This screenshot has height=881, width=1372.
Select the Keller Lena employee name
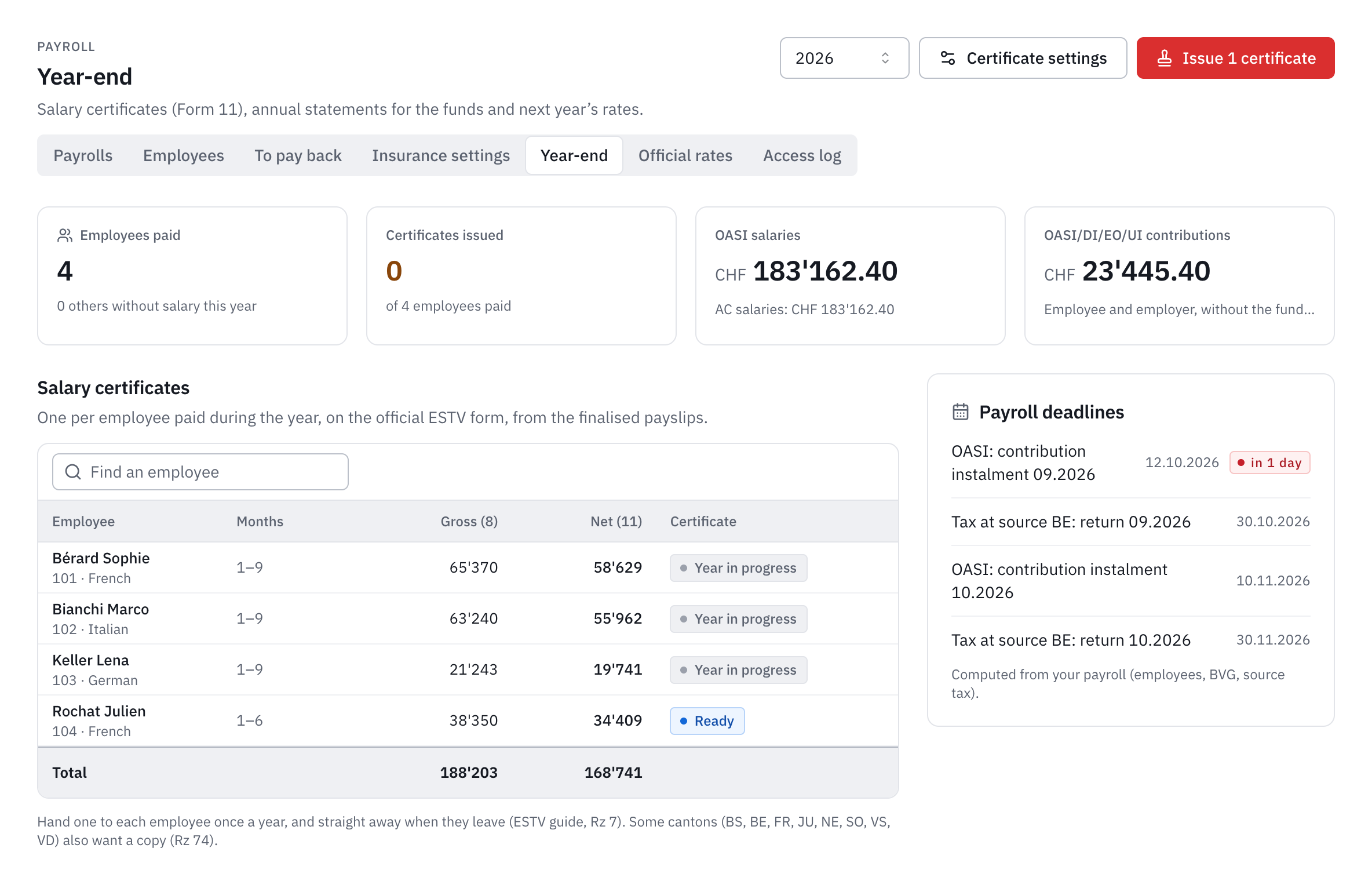90,660
